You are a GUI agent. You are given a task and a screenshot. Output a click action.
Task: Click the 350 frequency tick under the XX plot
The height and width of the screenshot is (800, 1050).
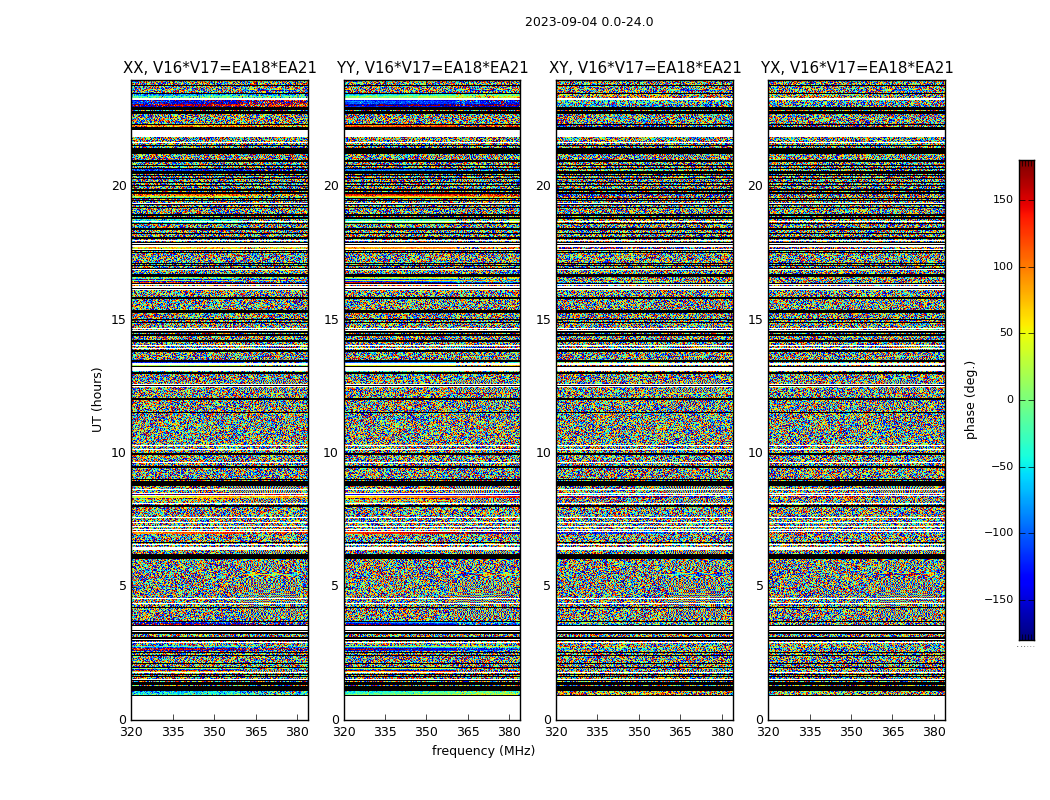(x=214, y=732)
